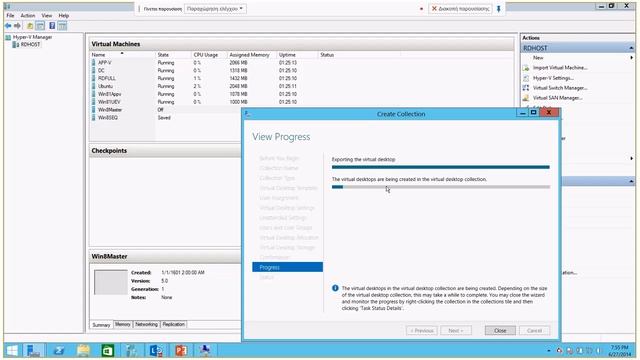Toggle the Show/Hide Console Tree toolbar icon
Viewport: 640px width, 360px height.
pyautogui.click(x=40, y=26)
